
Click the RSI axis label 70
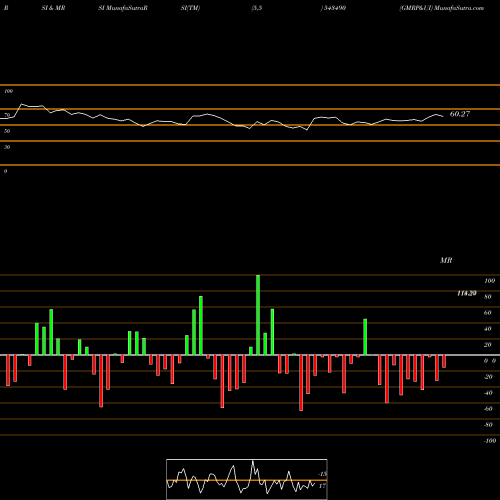click(x=7, y=115)
